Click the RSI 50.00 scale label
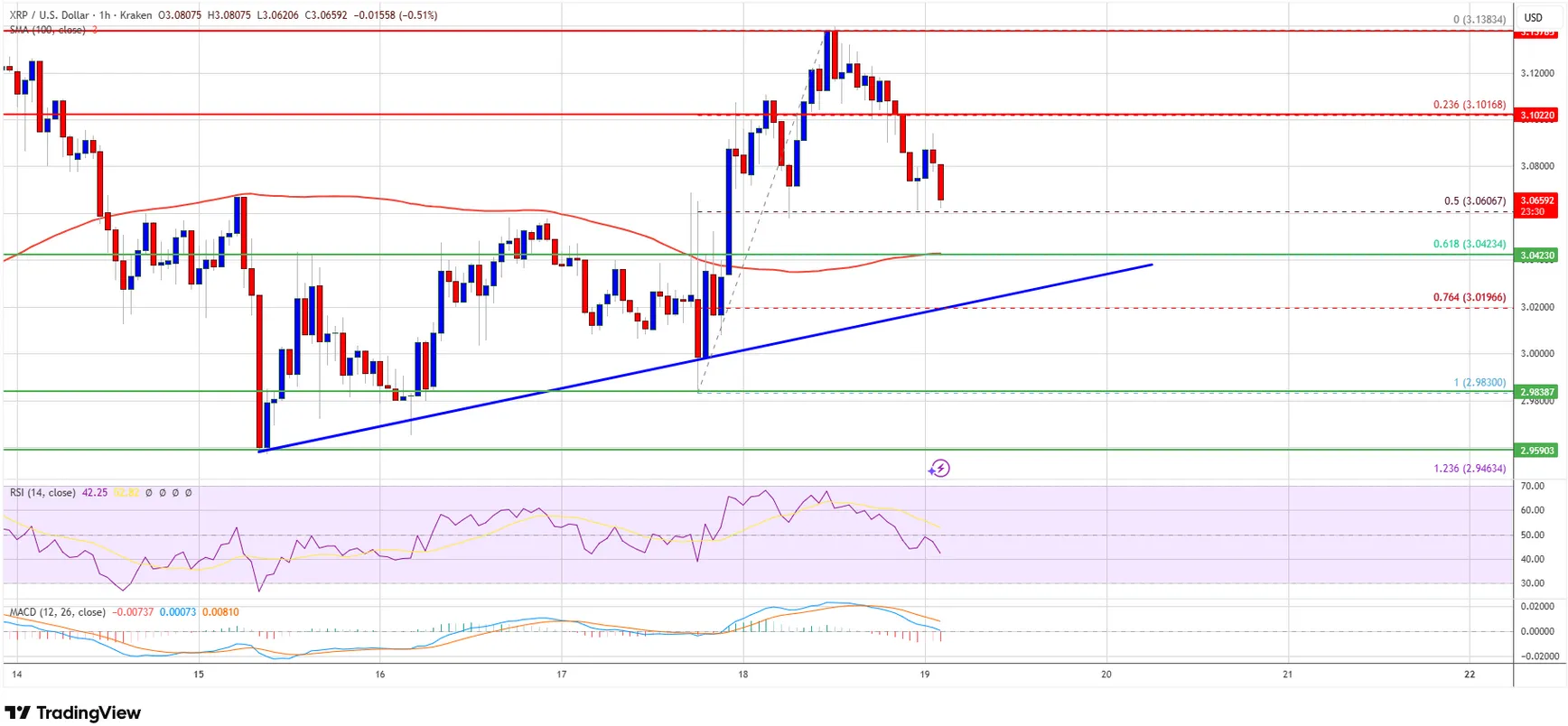Screen dimensions: 1568x726 1532,535
